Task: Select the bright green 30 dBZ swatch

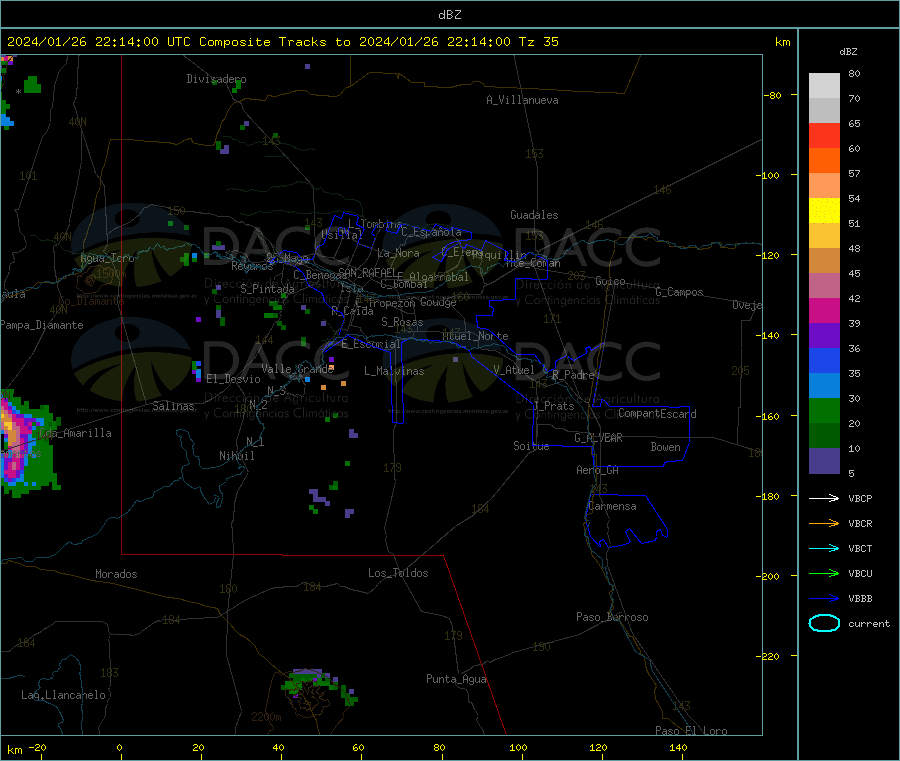Action: (x=824, y=410)
